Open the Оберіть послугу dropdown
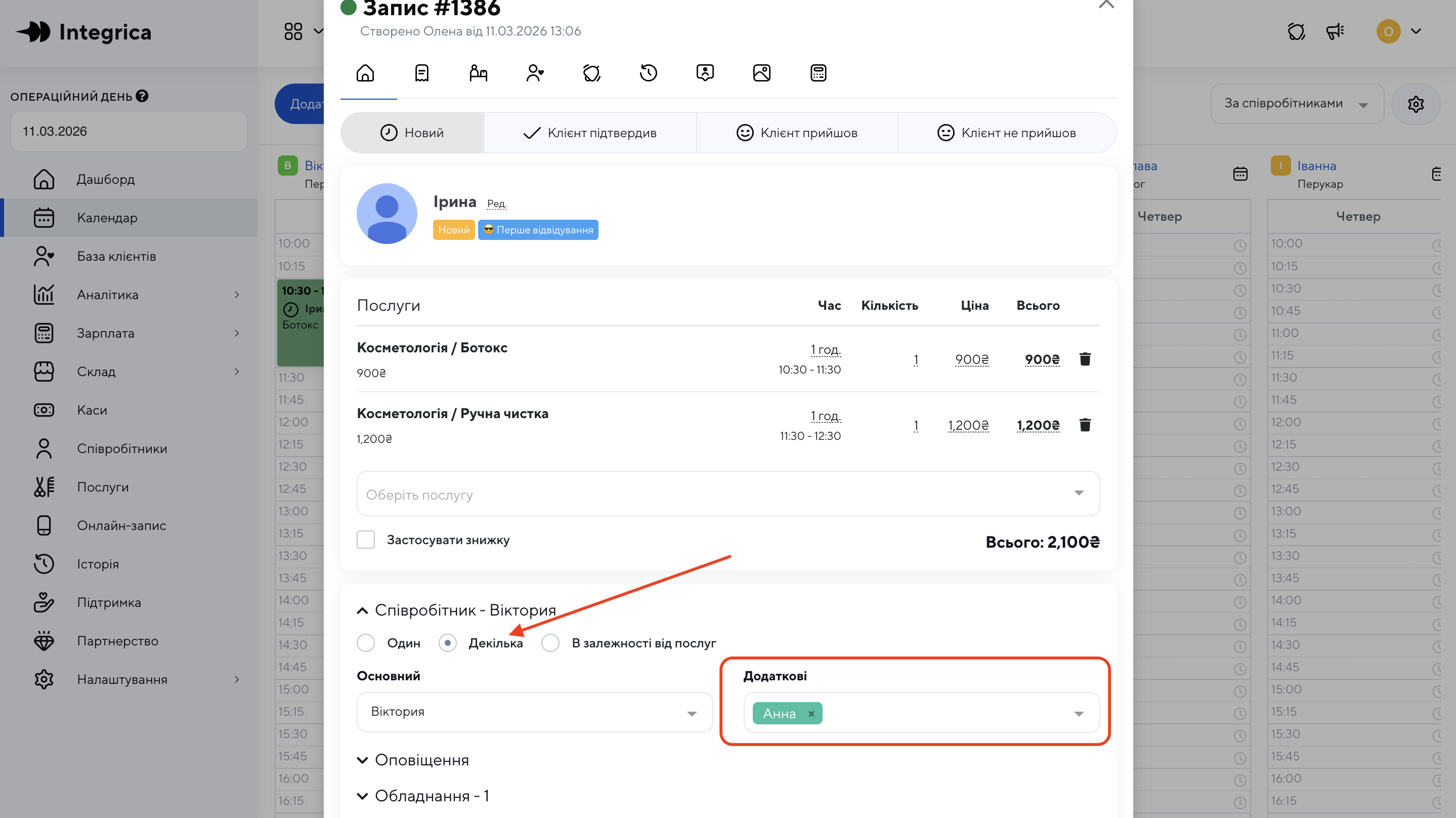The image size is (1456, 818). click(x=727, y=494)
